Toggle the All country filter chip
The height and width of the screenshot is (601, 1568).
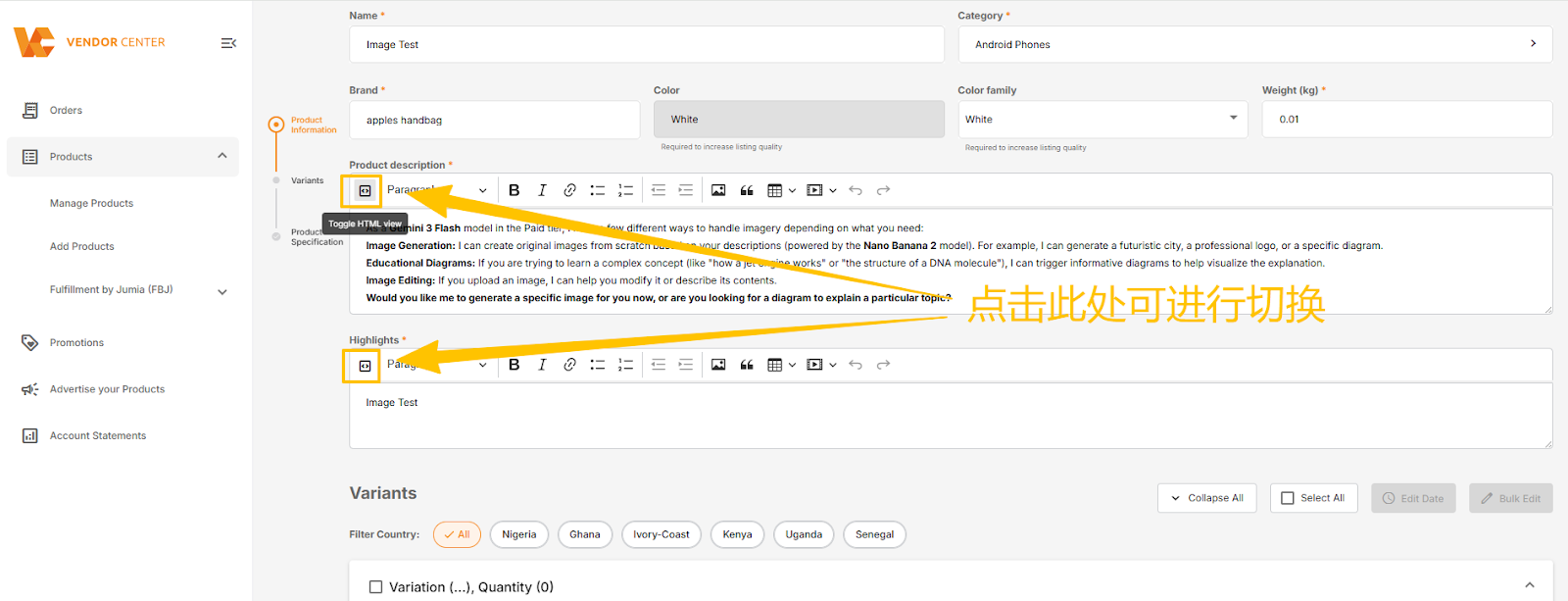coord(457,534)
